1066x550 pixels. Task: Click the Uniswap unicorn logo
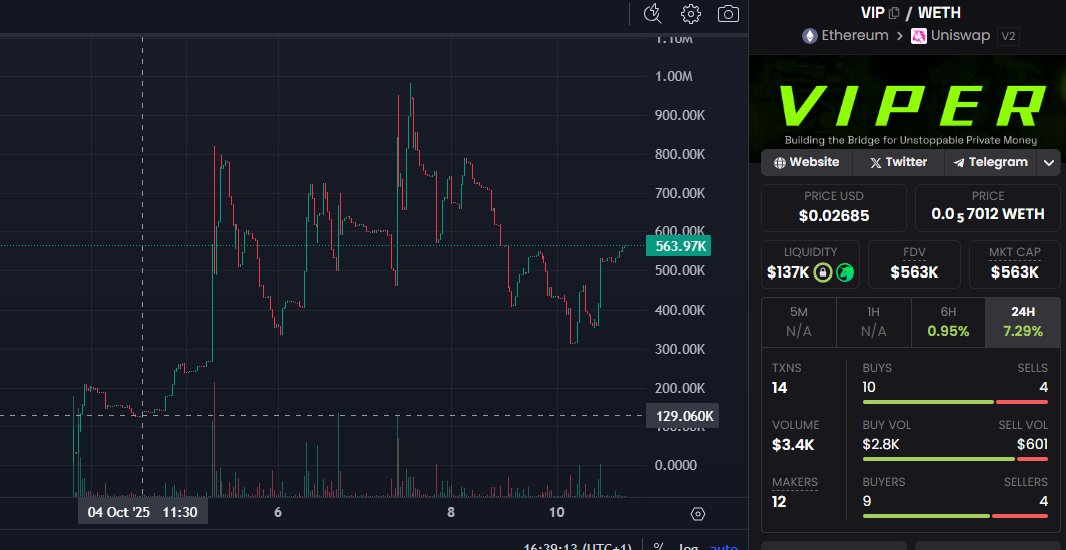point(919,36)
